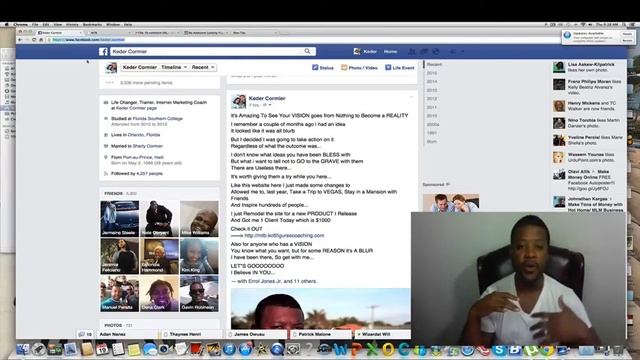
Task: Open Jermaine Steele friend thumbnail
Action: click(120, 218)
